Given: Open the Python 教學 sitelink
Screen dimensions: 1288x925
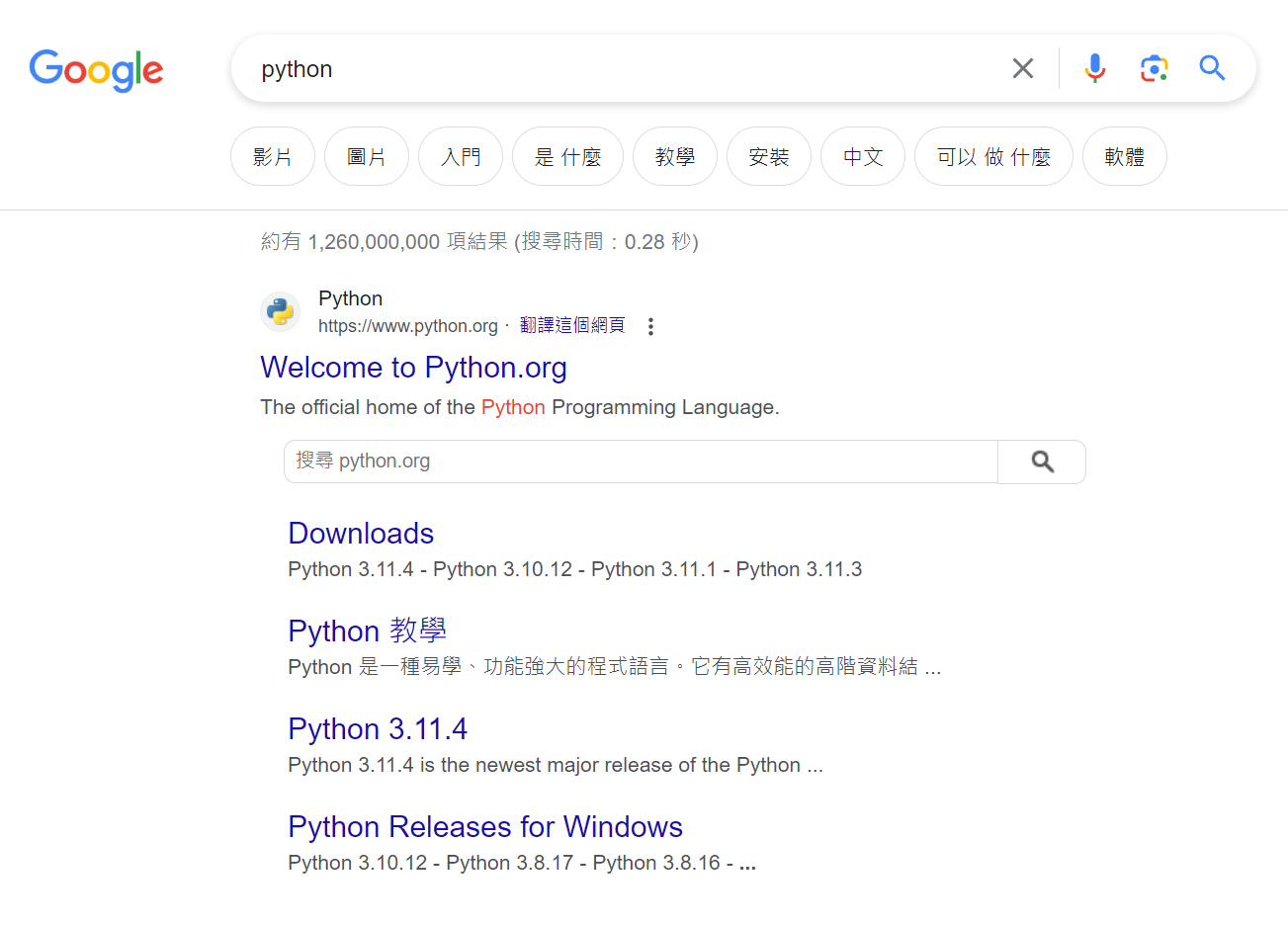Looking at the screenshot, I should pyautogui.click(x=367, y=631).
